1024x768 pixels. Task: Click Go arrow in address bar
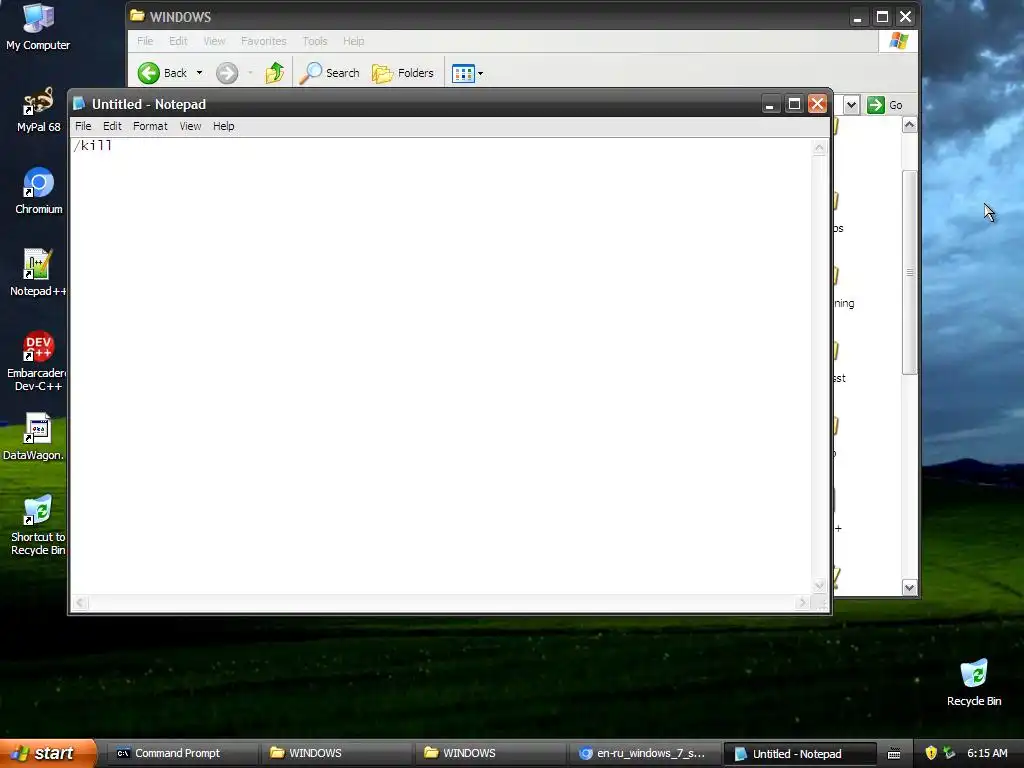tap(876, 104)
